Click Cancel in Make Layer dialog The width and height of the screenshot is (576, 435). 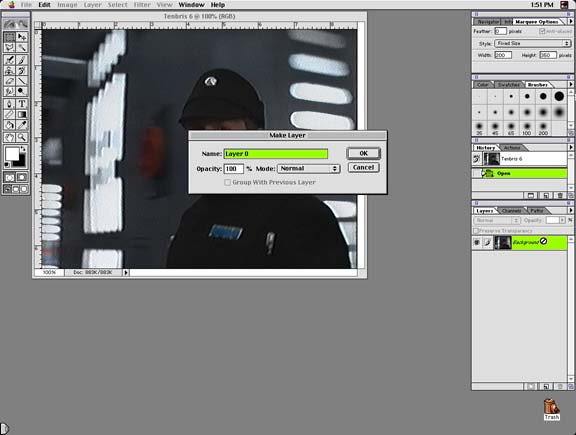click(364, 168)
